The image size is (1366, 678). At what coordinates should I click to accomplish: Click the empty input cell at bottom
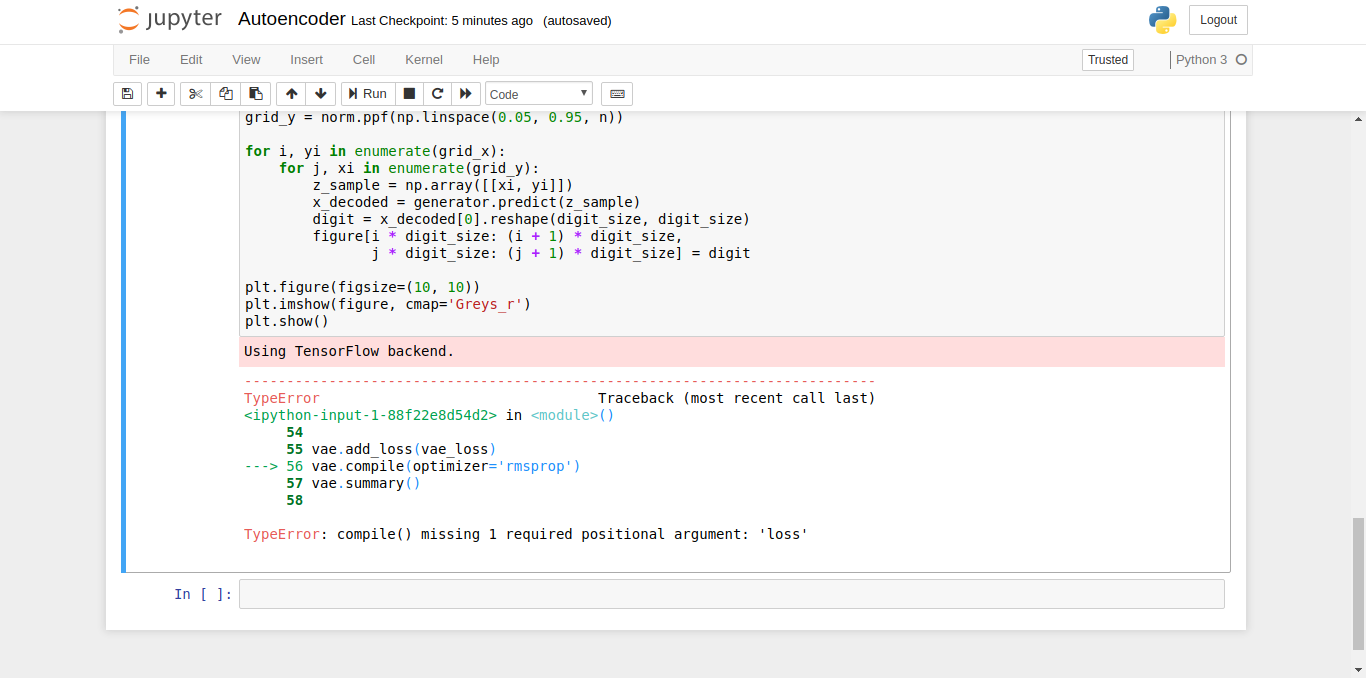731,593
